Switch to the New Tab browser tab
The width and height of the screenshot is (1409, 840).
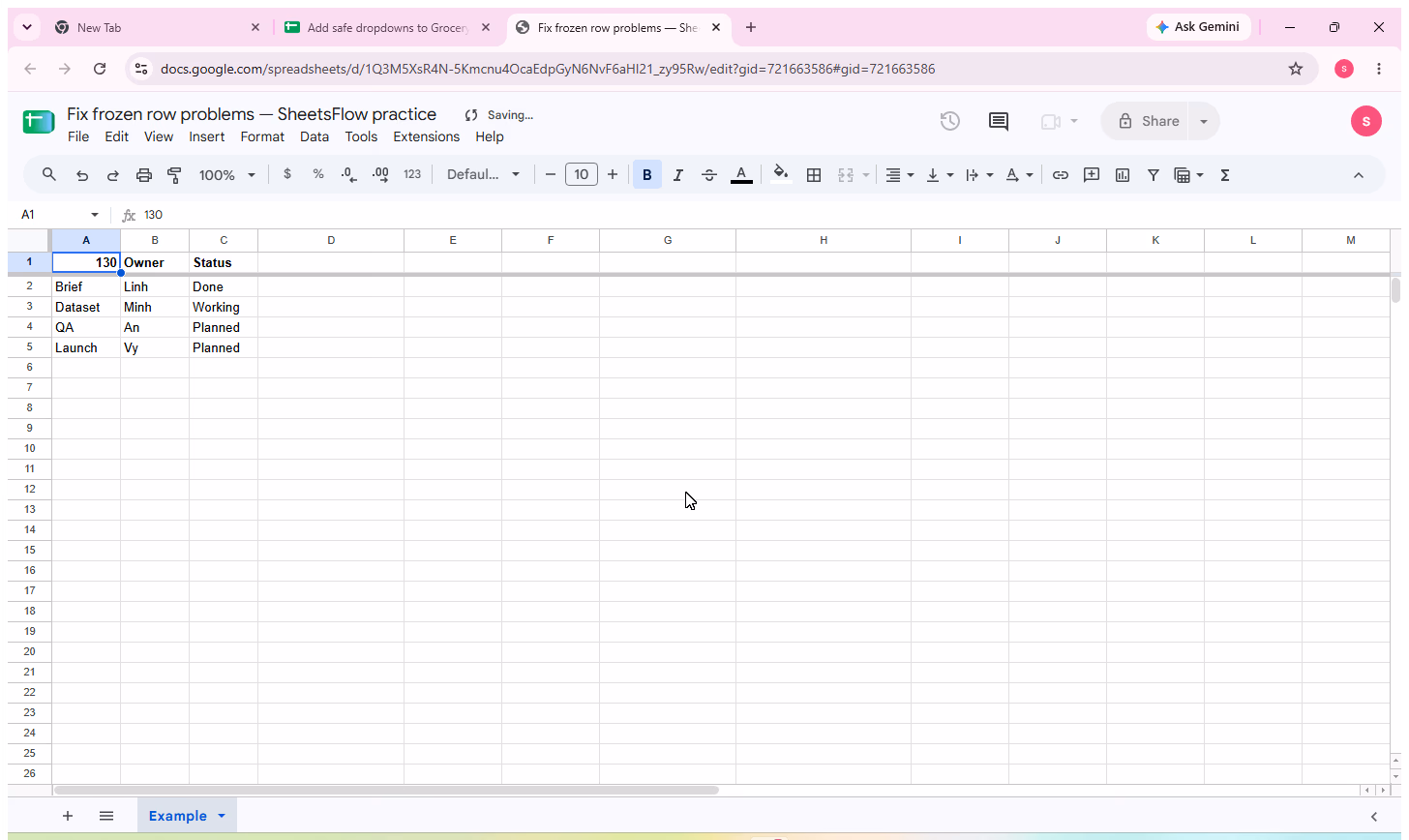point(157,28)
